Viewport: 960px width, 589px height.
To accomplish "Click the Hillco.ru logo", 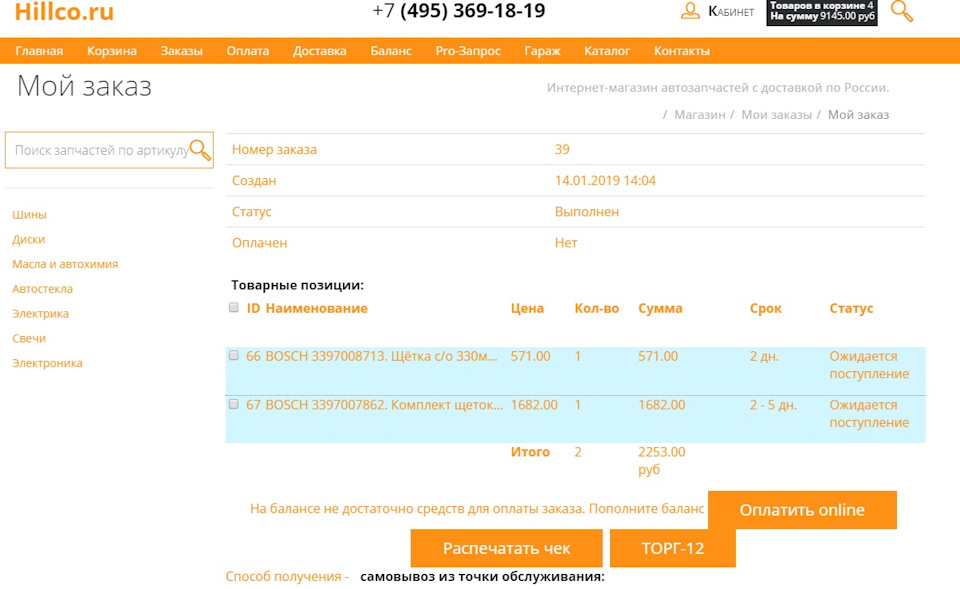I will tap(62, 13).
